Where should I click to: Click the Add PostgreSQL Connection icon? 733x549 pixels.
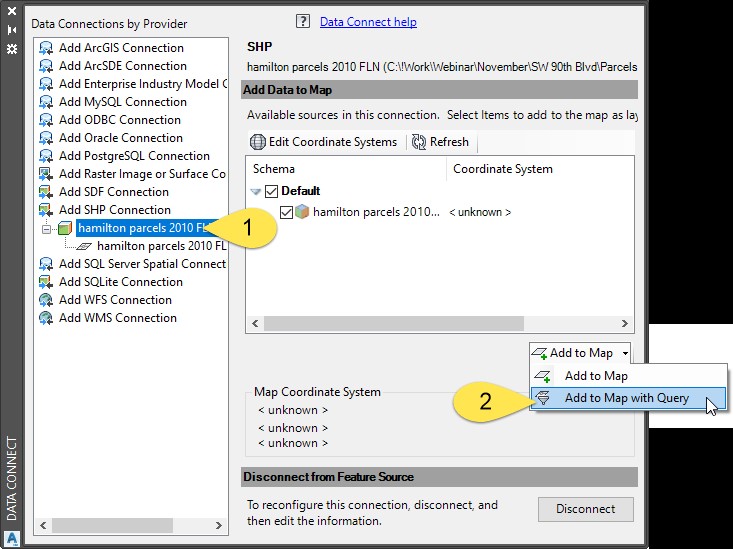46,156
